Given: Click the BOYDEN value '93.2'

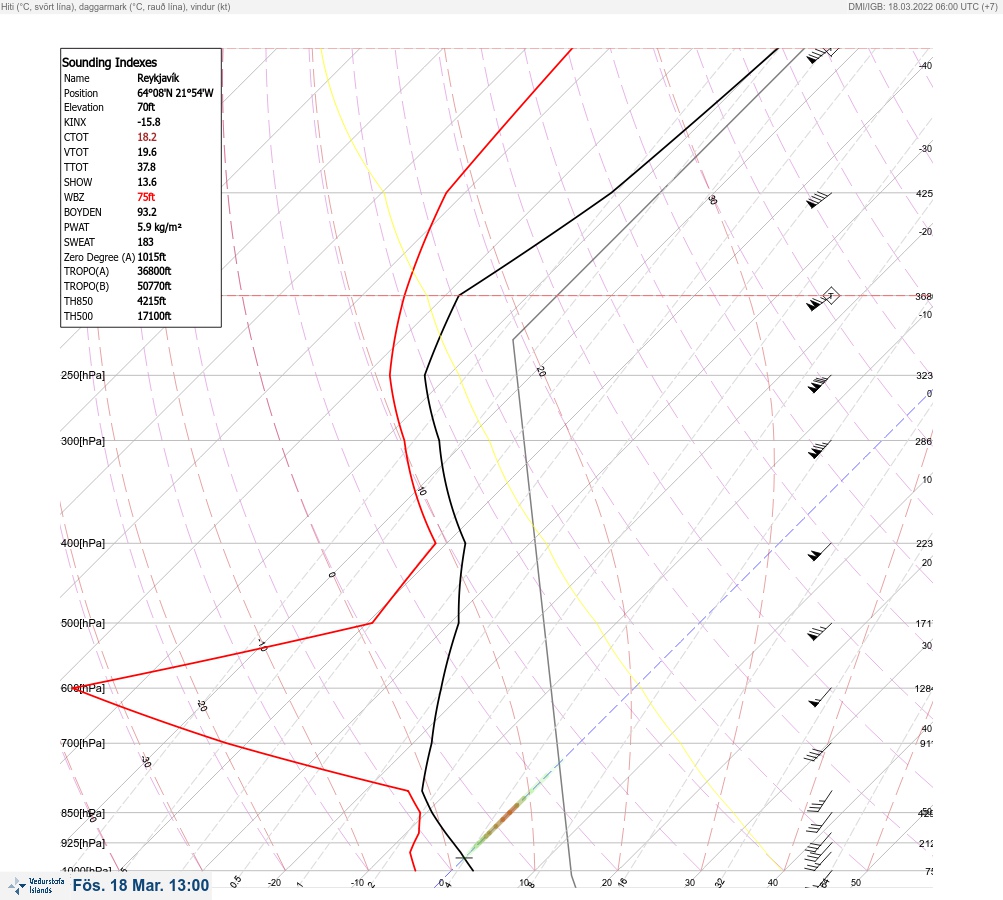Looking at the screenshot, I should (x=146, y=212).
